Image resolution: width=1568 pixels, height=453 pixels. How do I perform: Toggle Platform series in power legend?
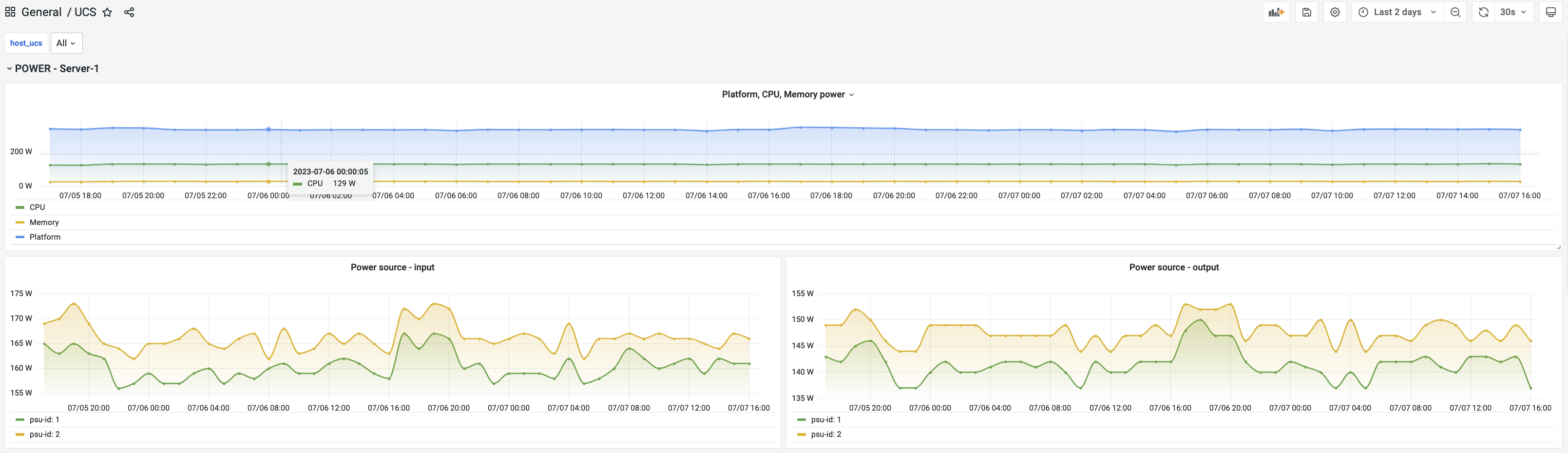(45, 237)
